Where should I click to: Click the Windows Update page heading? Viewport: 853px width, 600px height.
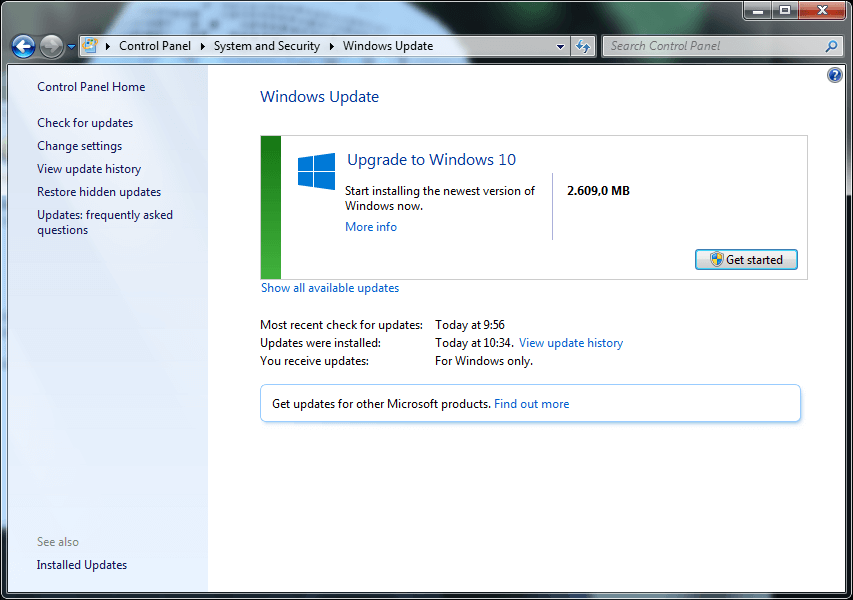coord(319,97)
